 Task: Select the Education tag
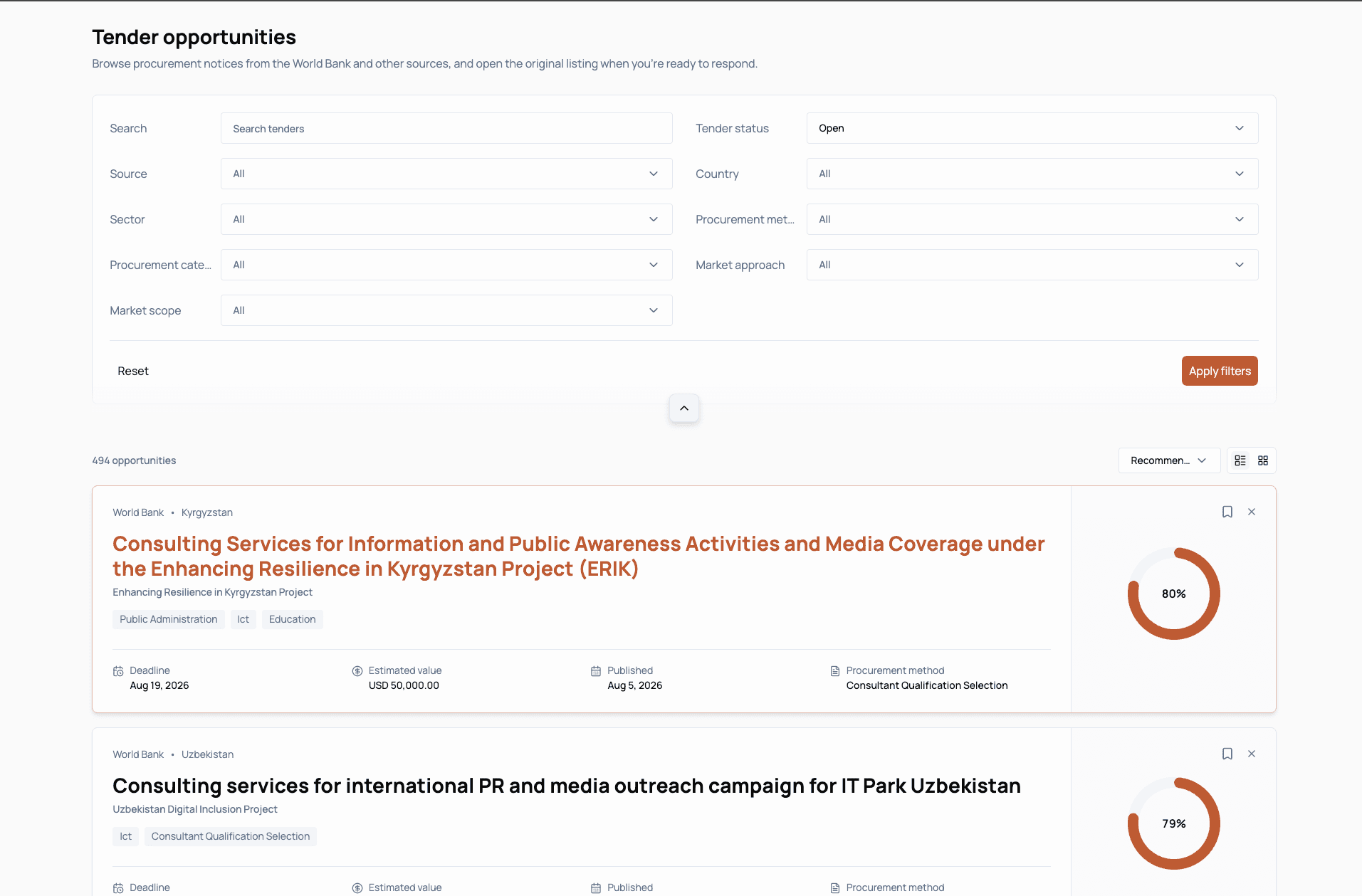point(293,619)
